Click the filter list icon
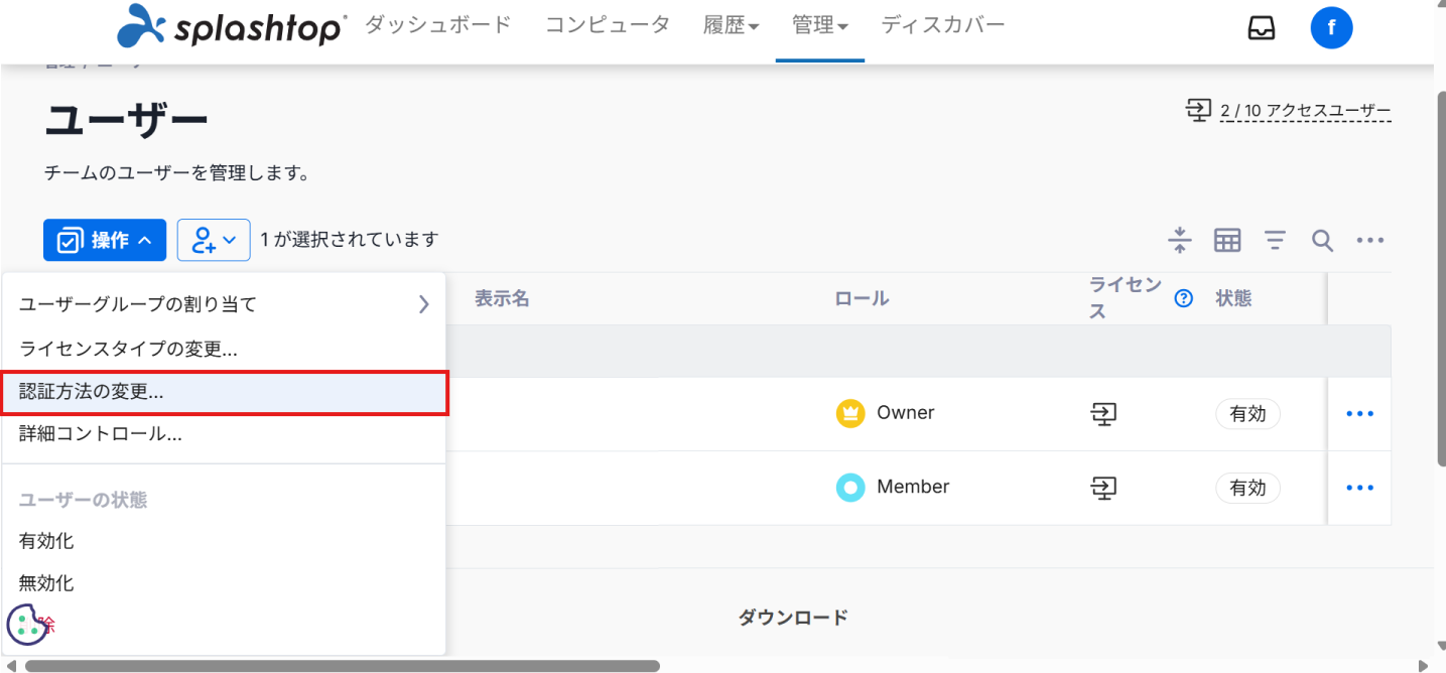This screenshot has height=673, width=1446. coord(1274,240)
